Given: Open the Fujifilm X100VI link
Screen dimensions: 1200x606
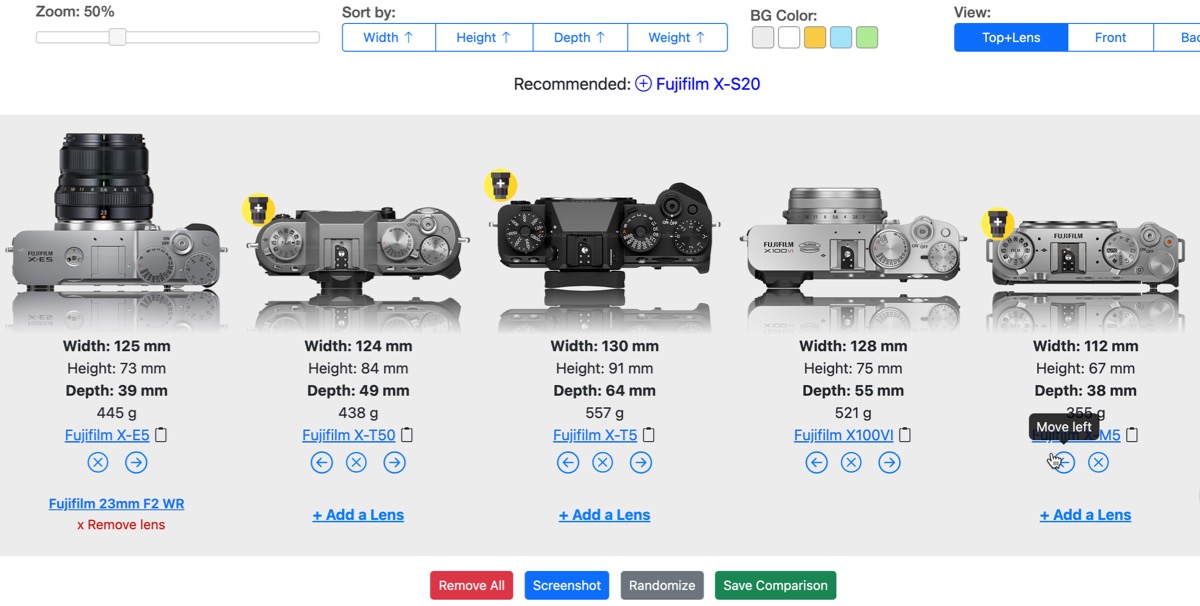Looking at the screenshot, I should point(844,435).
